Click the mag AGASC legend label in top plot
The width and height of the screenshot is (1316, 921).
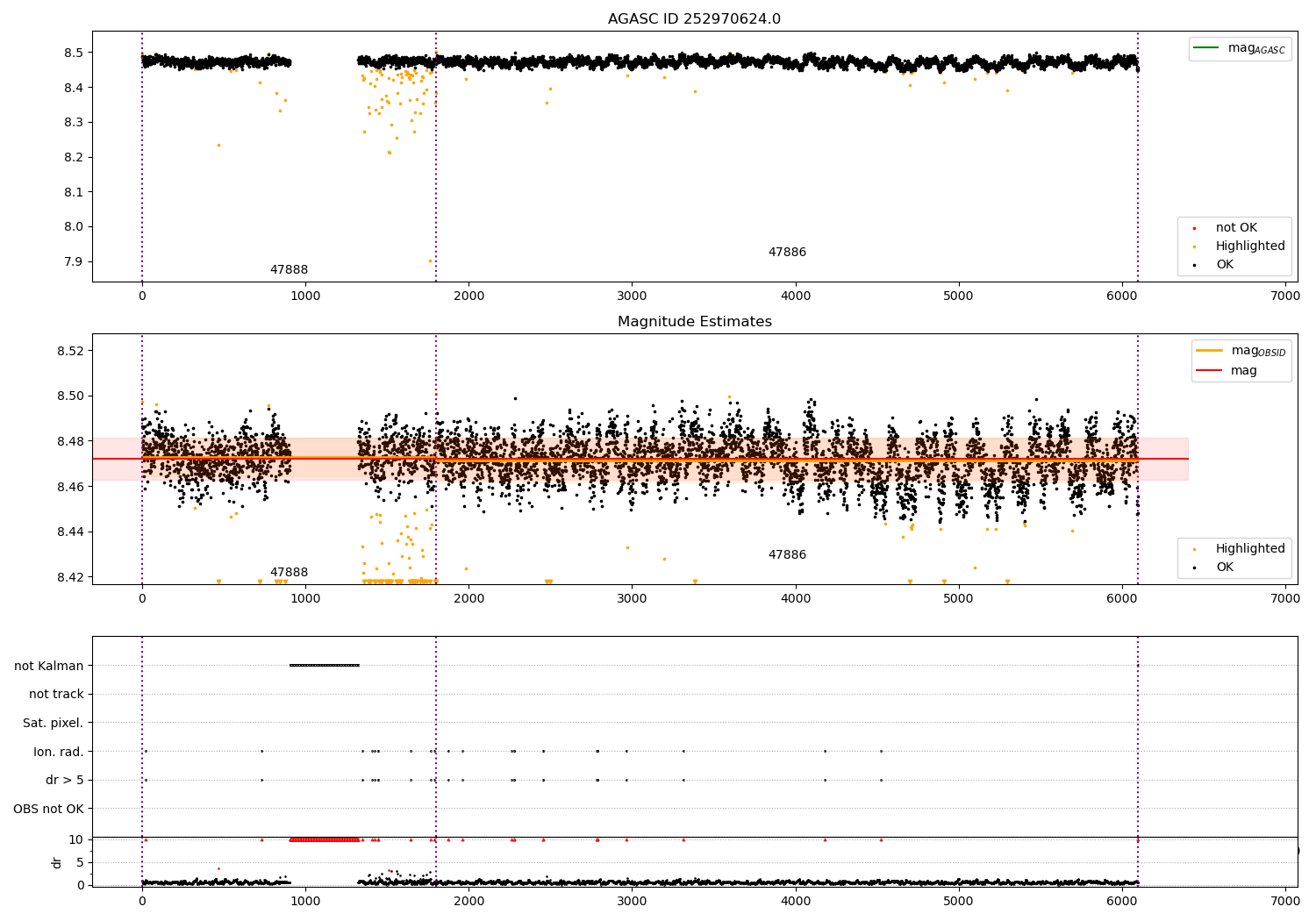click(x=1256, y=48)
